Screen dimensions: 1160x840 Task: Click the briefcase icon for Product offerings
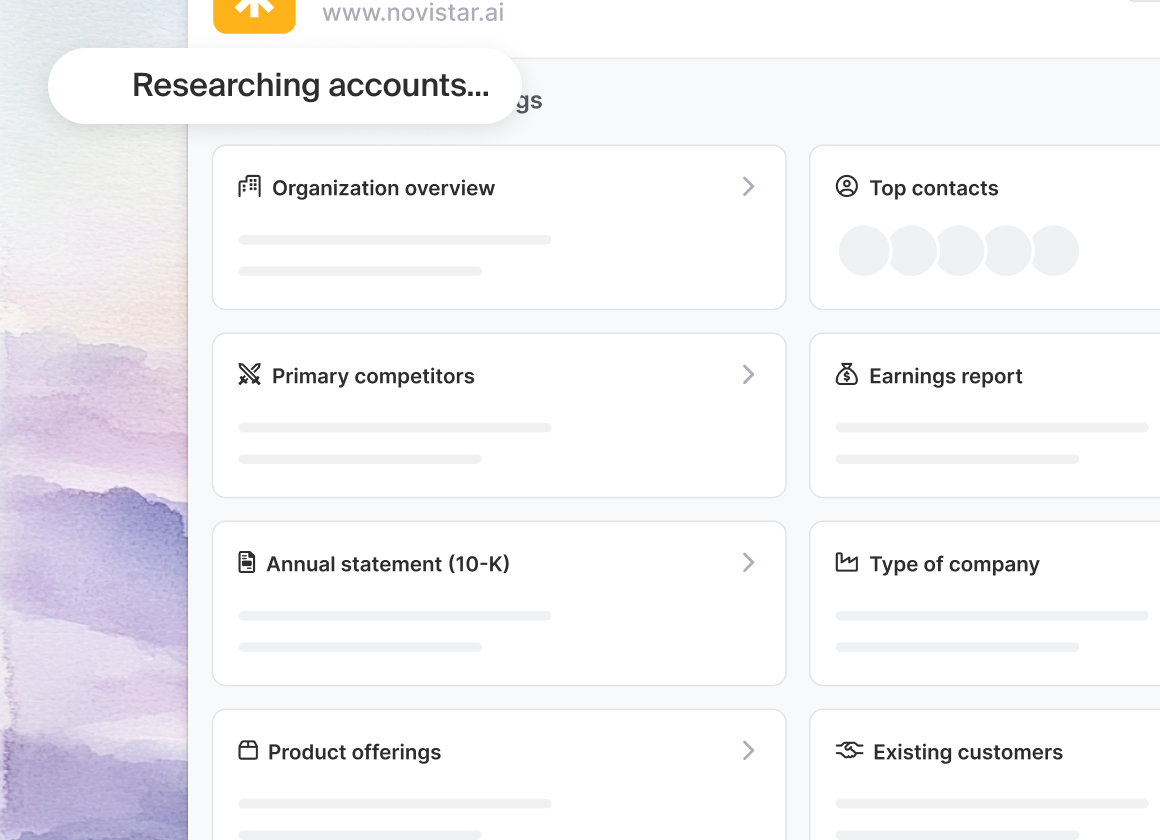(x=248, y=750)
